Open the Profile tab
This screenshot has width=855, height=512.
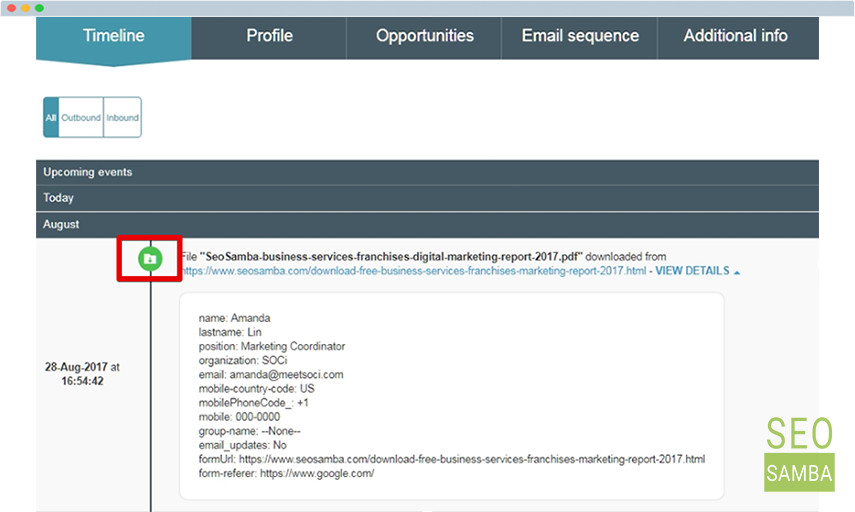coord(269,36)
